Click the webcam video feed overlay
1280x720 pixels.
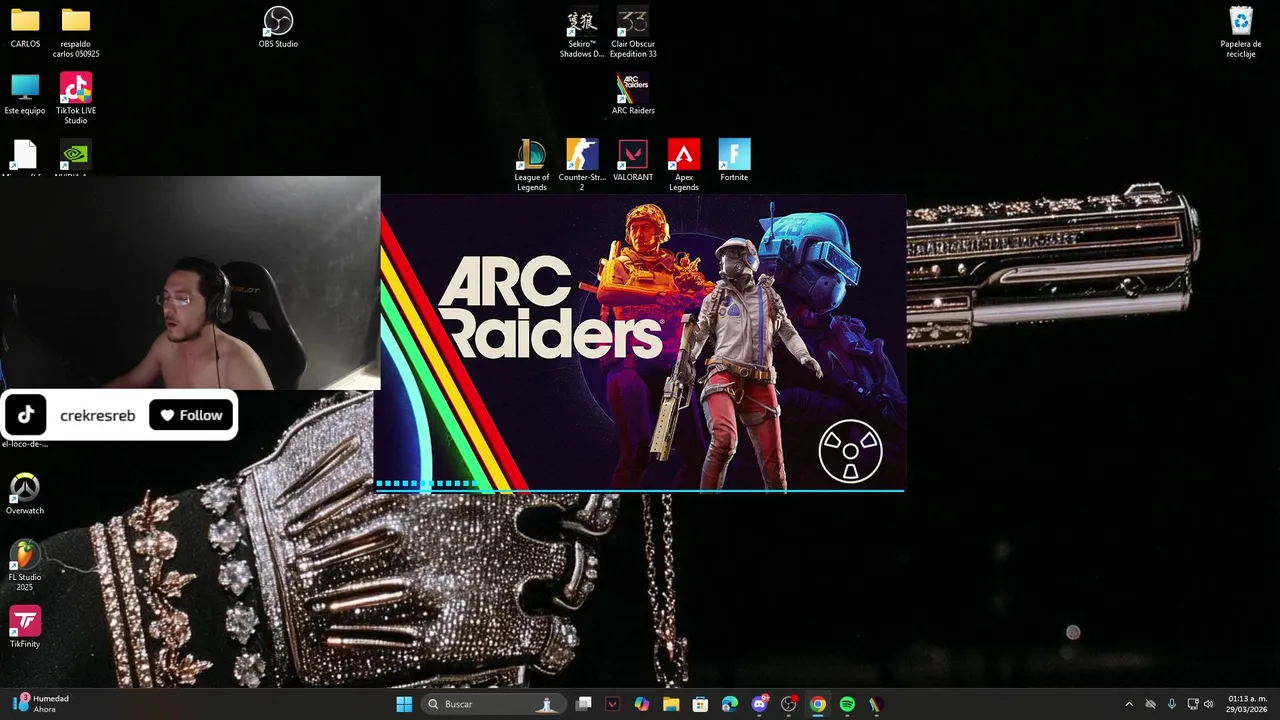point(190,283)
